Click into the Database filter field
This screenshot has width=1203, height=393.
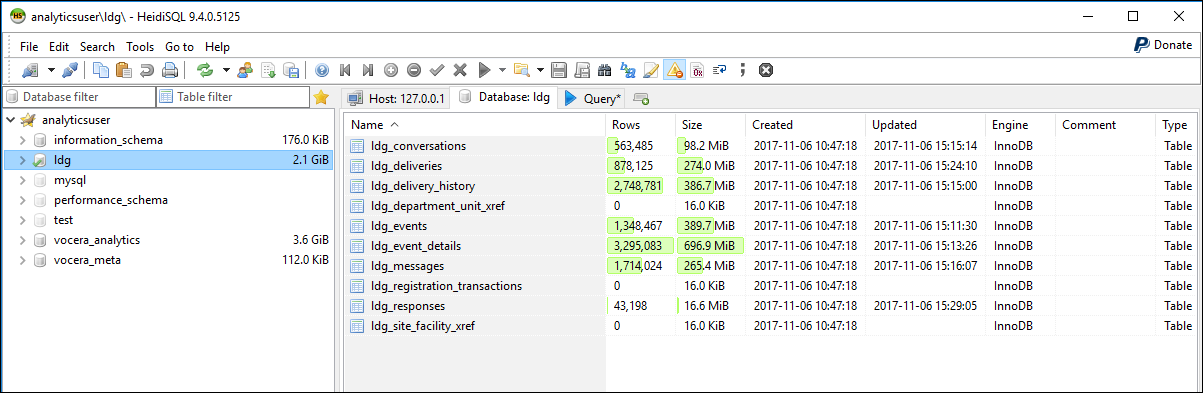(78, 97)
